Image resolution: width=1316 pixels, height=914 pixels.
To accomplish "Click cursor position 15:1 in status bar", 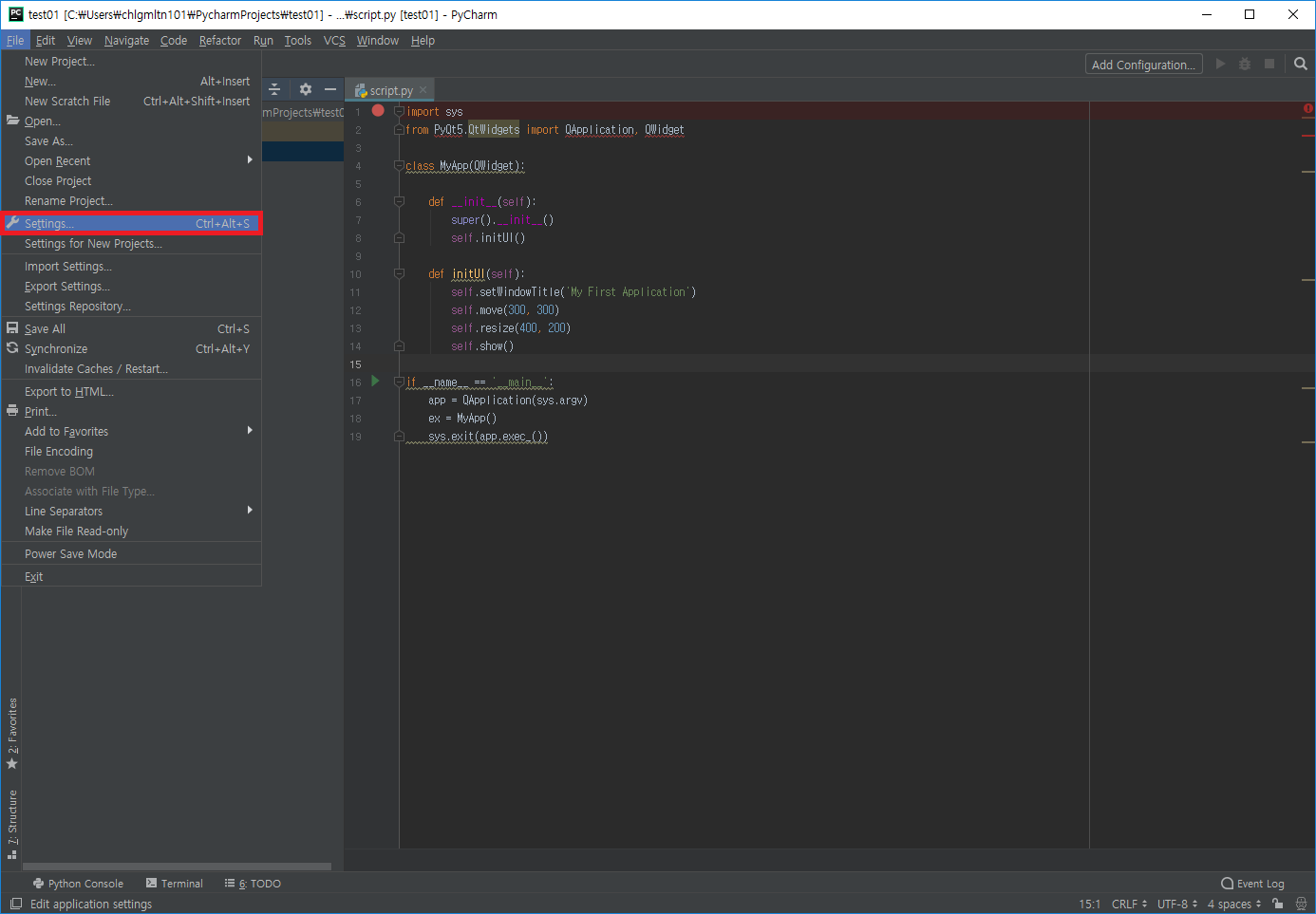I will (1089, 904).
